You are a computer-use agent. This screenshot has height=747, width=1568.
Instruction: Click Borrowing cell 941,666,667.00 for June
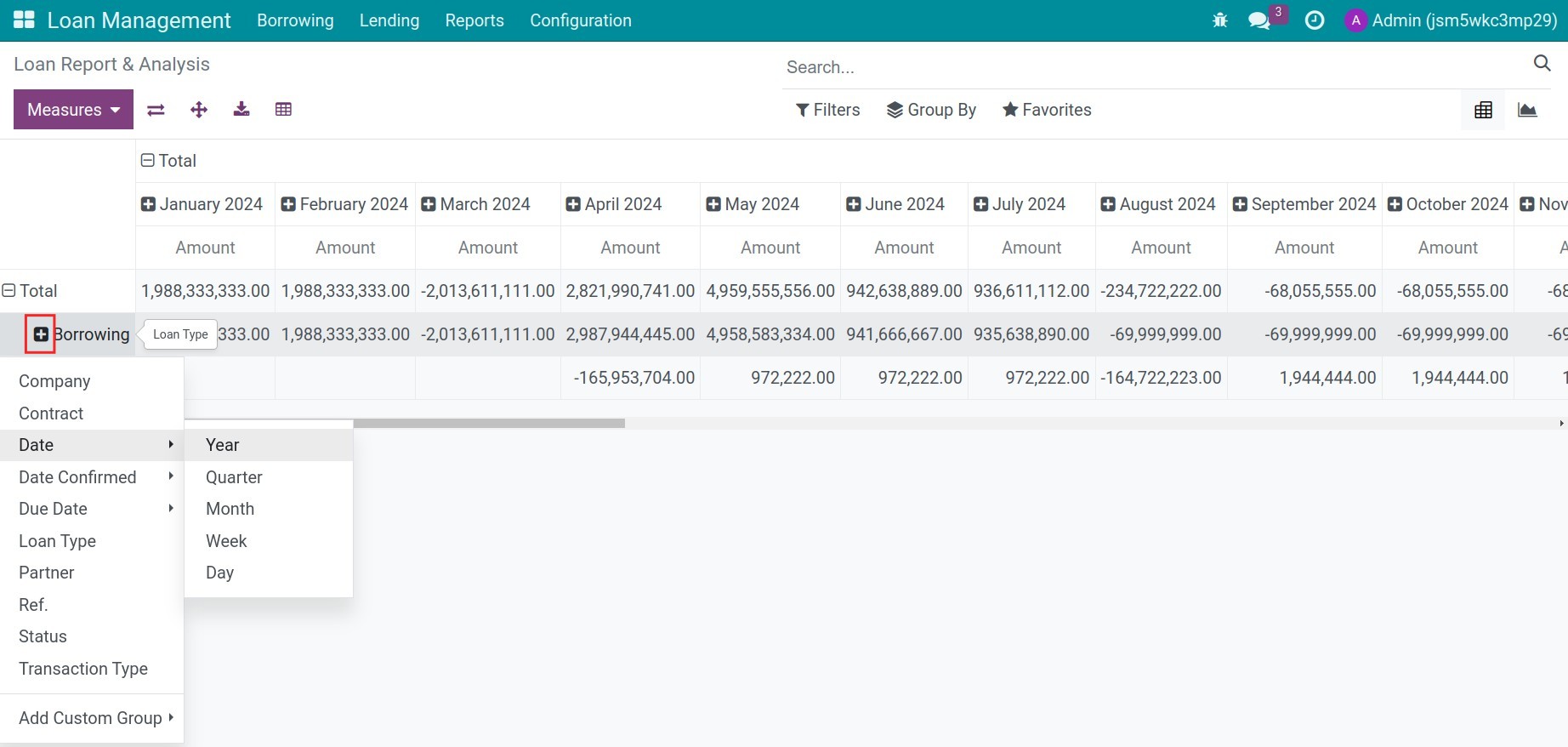[904, 334]
